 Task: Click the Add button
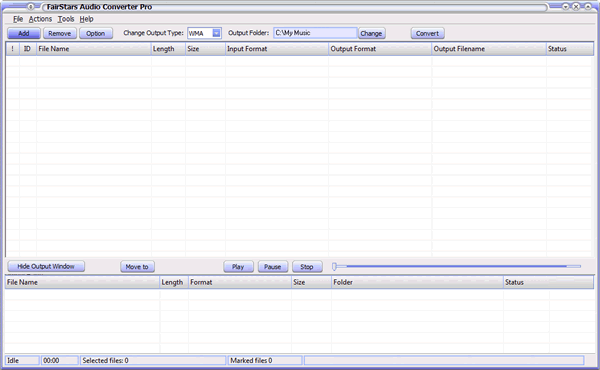tap(24, 33)
